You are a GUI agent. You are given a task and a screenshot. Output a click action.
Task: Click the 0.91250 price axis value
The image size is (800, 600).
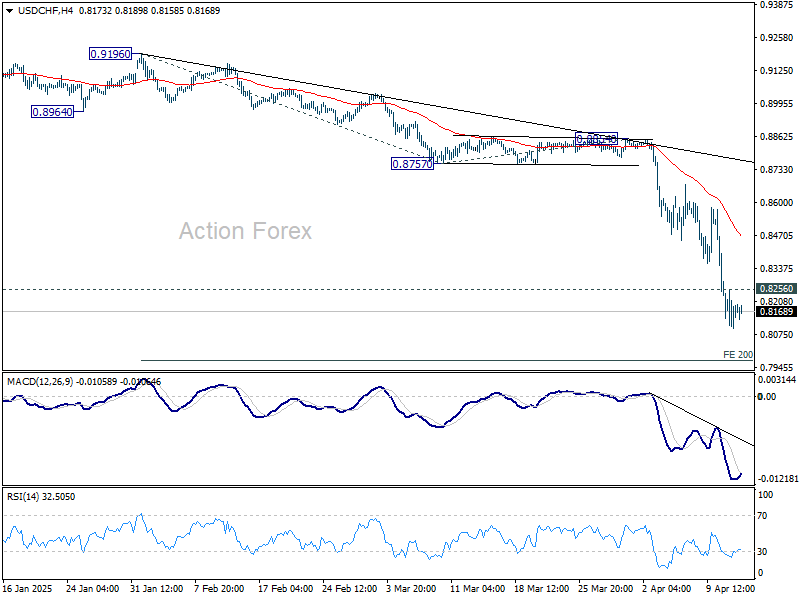pos(776,71)
